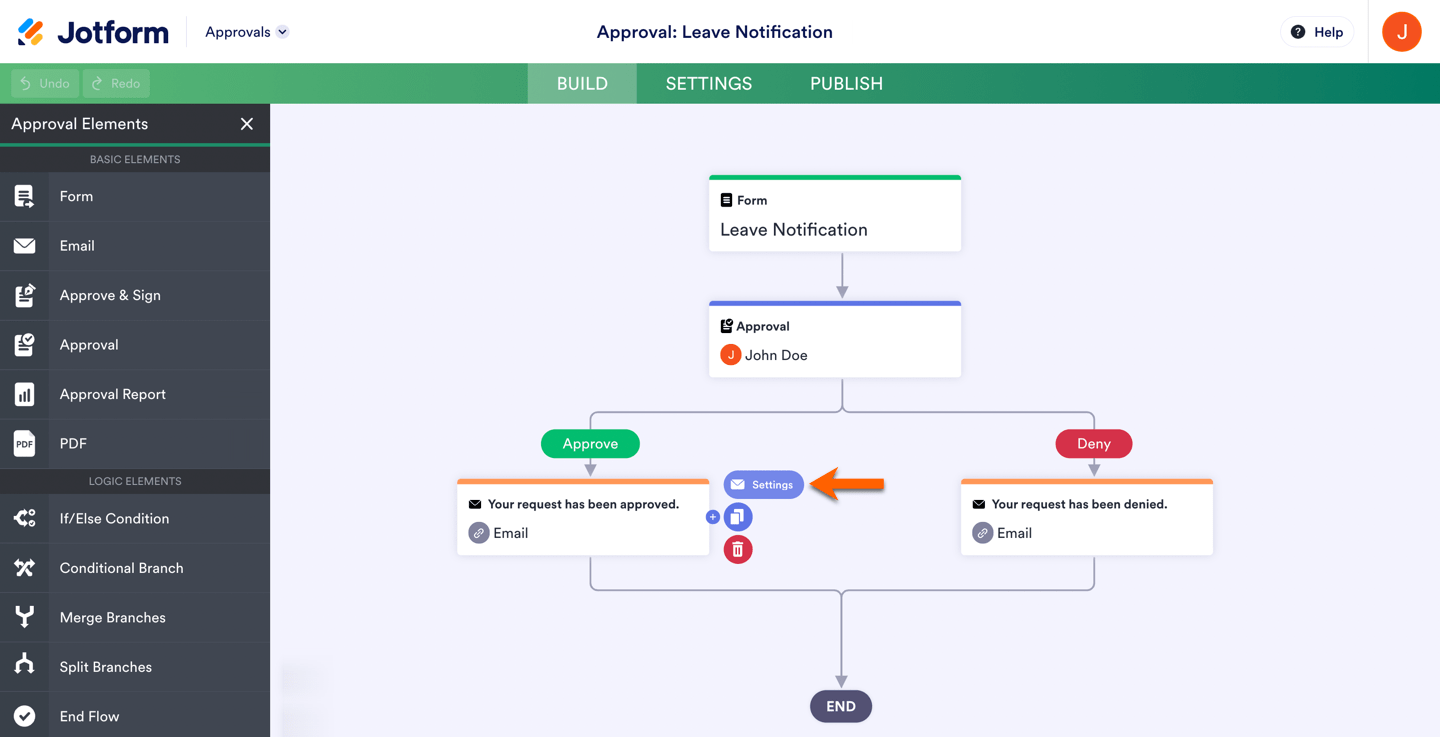Click the Redo button
The height and width of the screenshot is (737, 1440).
[x=116, y=84]
